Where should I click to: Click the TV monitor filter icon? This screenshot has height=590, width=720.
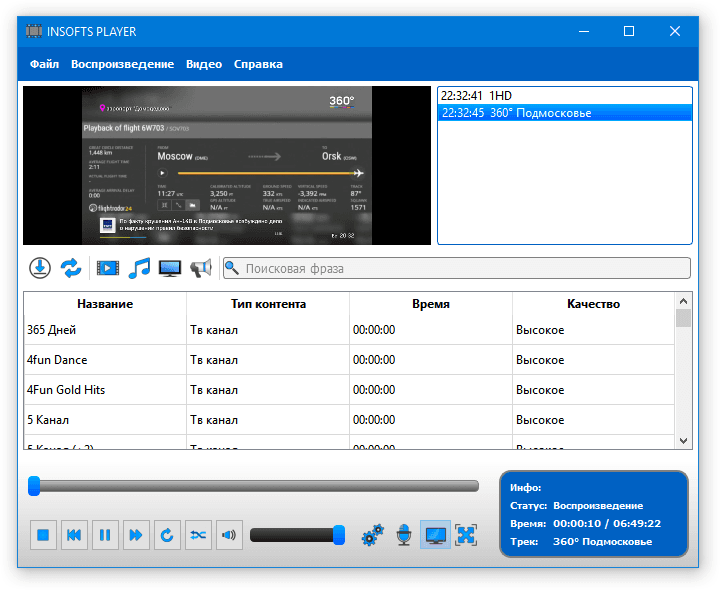(170, 268)
